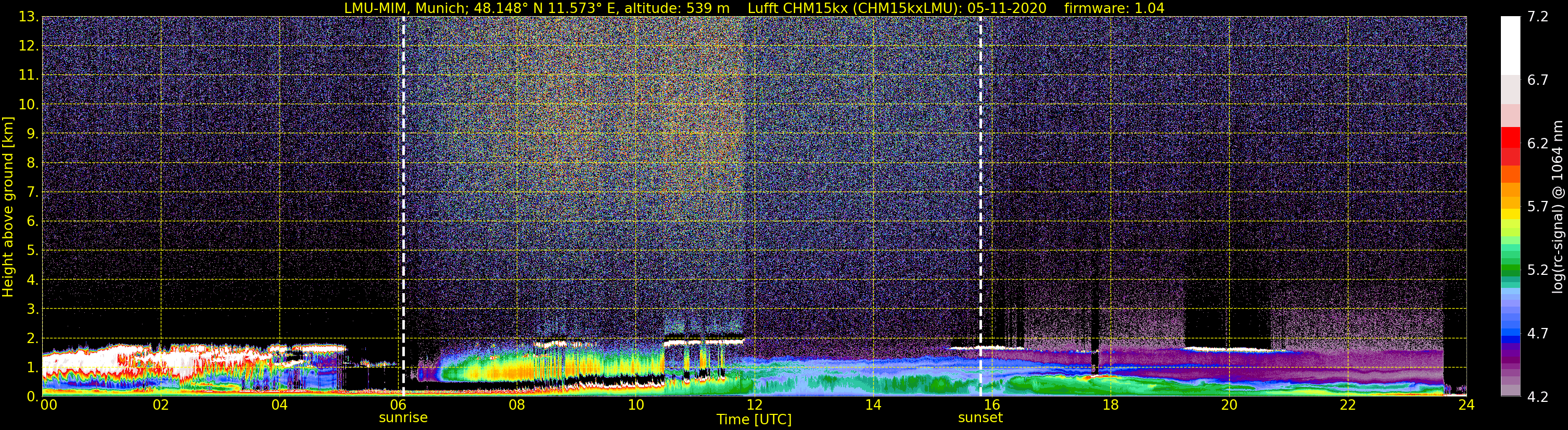1568x430 pixels.
Task: Click the height axis tick label '10.'
Action: (x=29, y=104)
